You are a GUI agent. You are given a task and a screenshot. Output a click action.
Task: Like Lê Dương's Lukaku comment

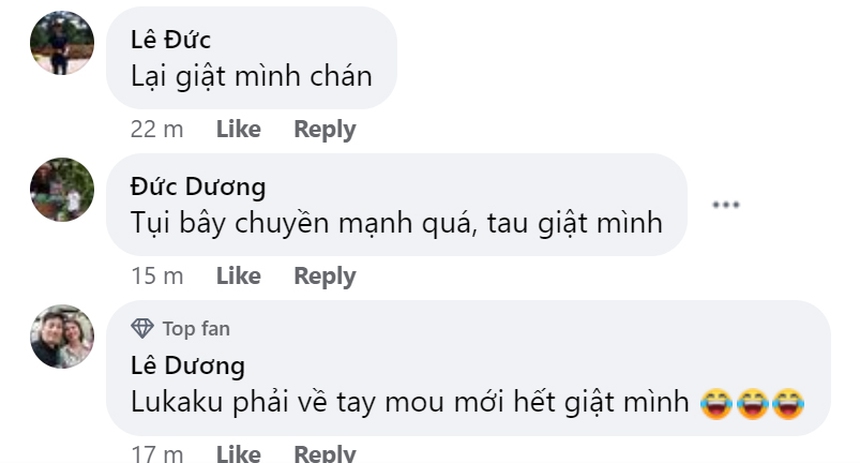[x=238, y=453]
